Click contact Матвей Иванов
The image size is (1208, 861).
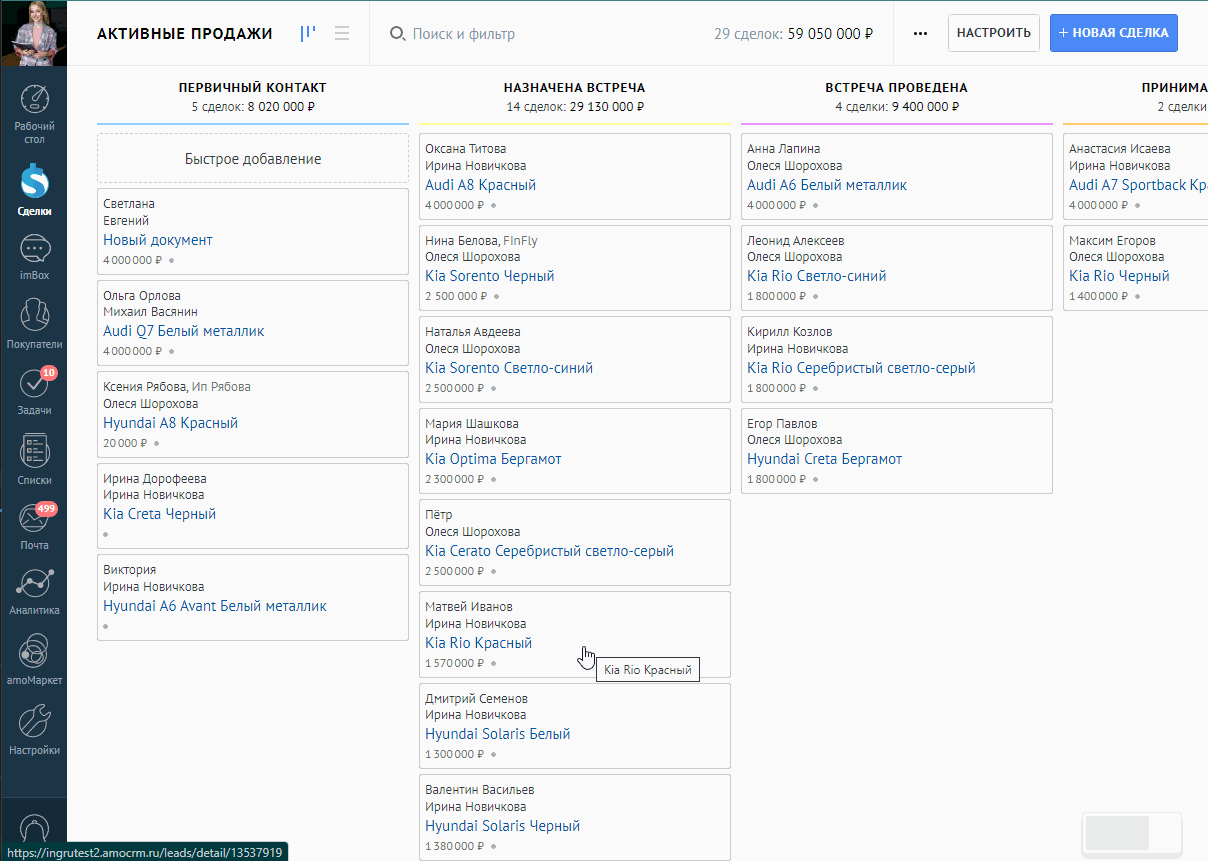tap(469, 607)
